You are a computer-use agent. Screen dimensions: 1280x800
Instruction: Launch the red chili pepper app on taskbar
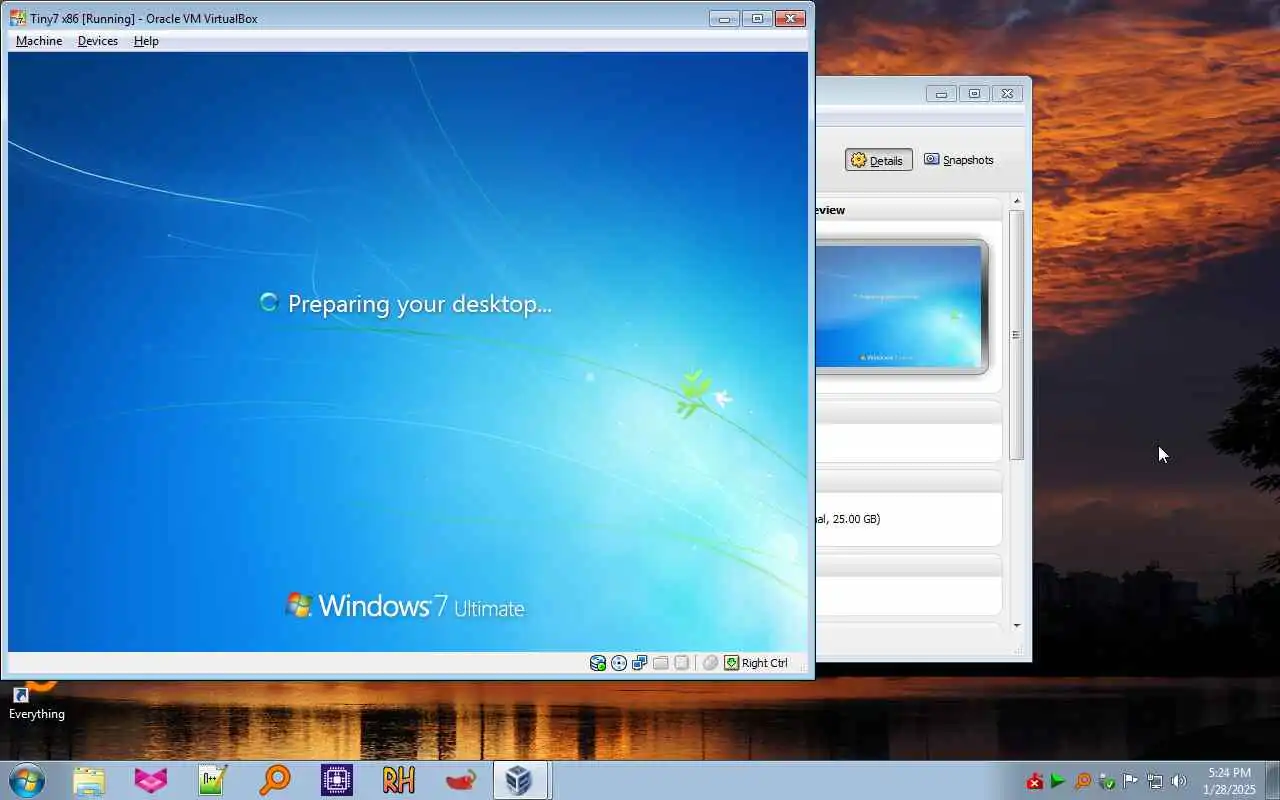point(461,780)
